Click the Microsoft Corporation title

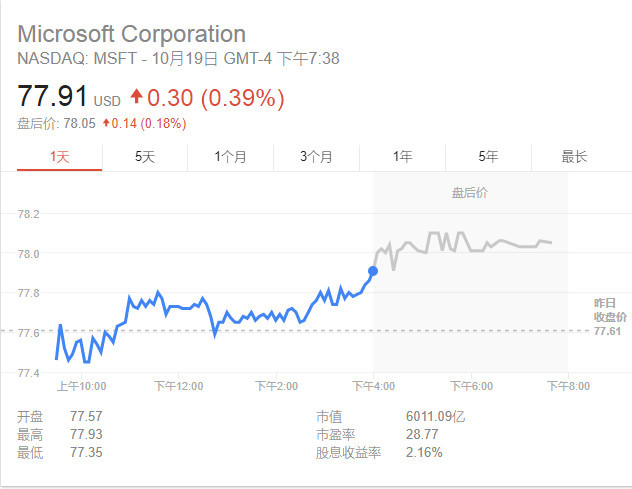pos(132,34)
